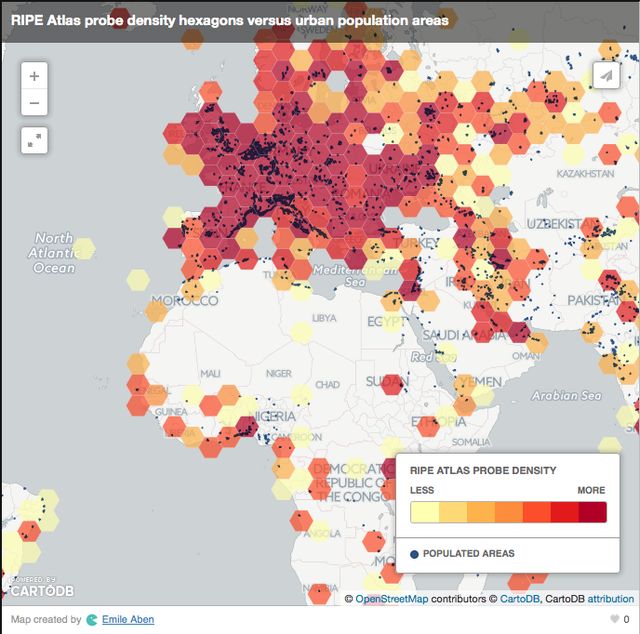The width and height of the screenshot is (640, 634).
Task: Open the OpenStreetMap link
Action: [391, 599]
